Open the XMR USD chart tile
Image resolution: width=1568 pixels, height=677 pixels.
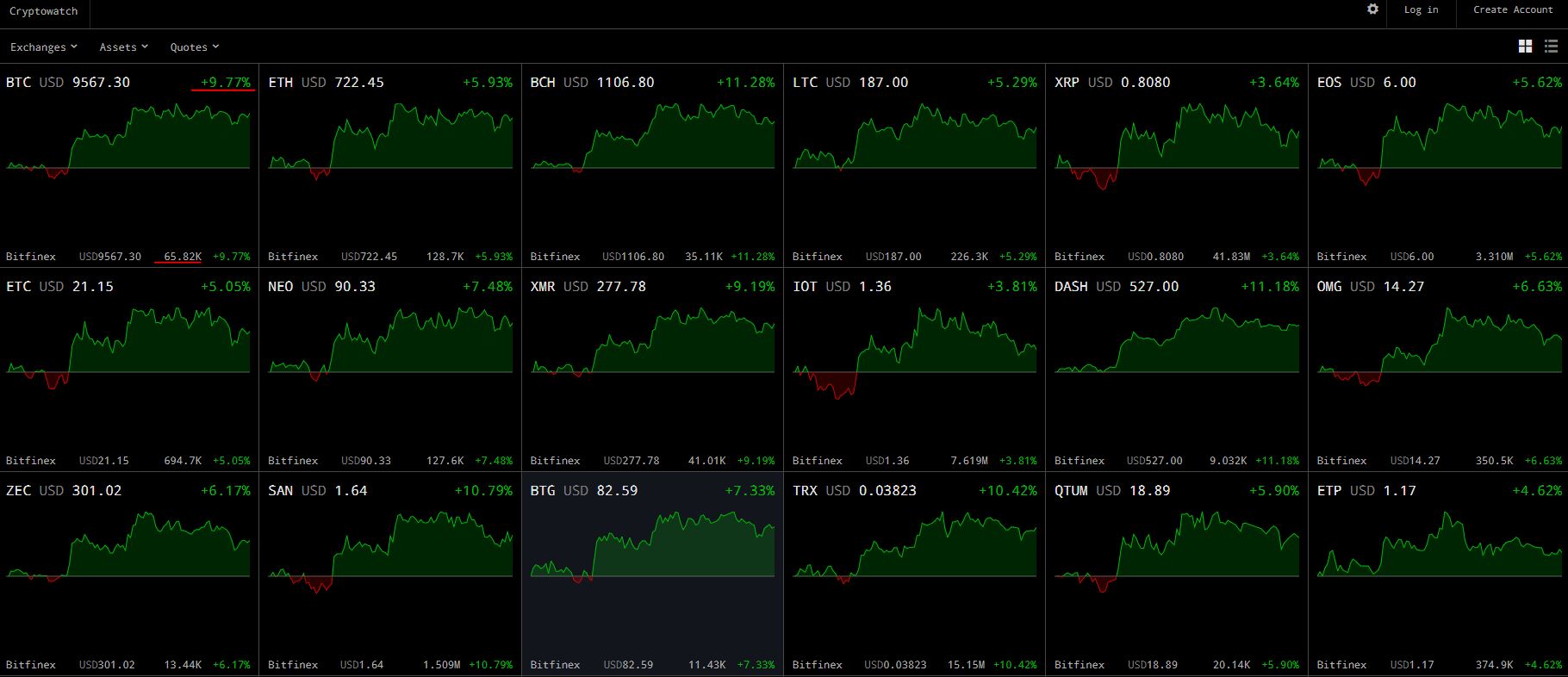652,370
